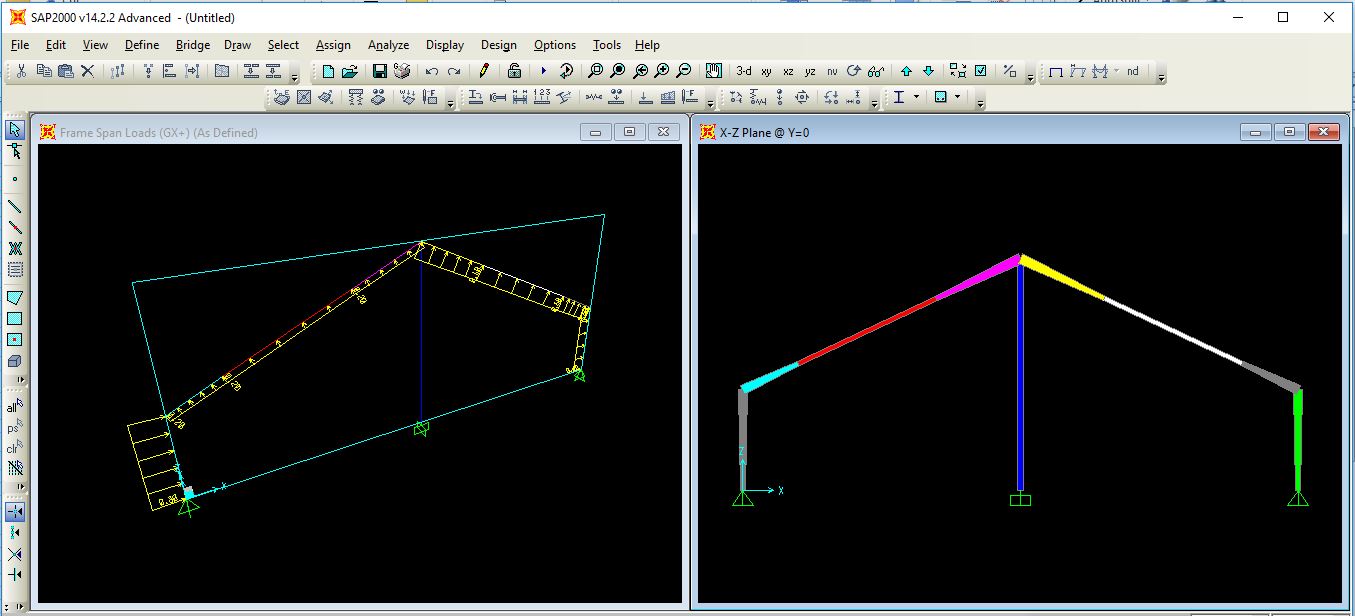Click the nd toolbar button
1355x616 pixels.
pos(1132,71)
